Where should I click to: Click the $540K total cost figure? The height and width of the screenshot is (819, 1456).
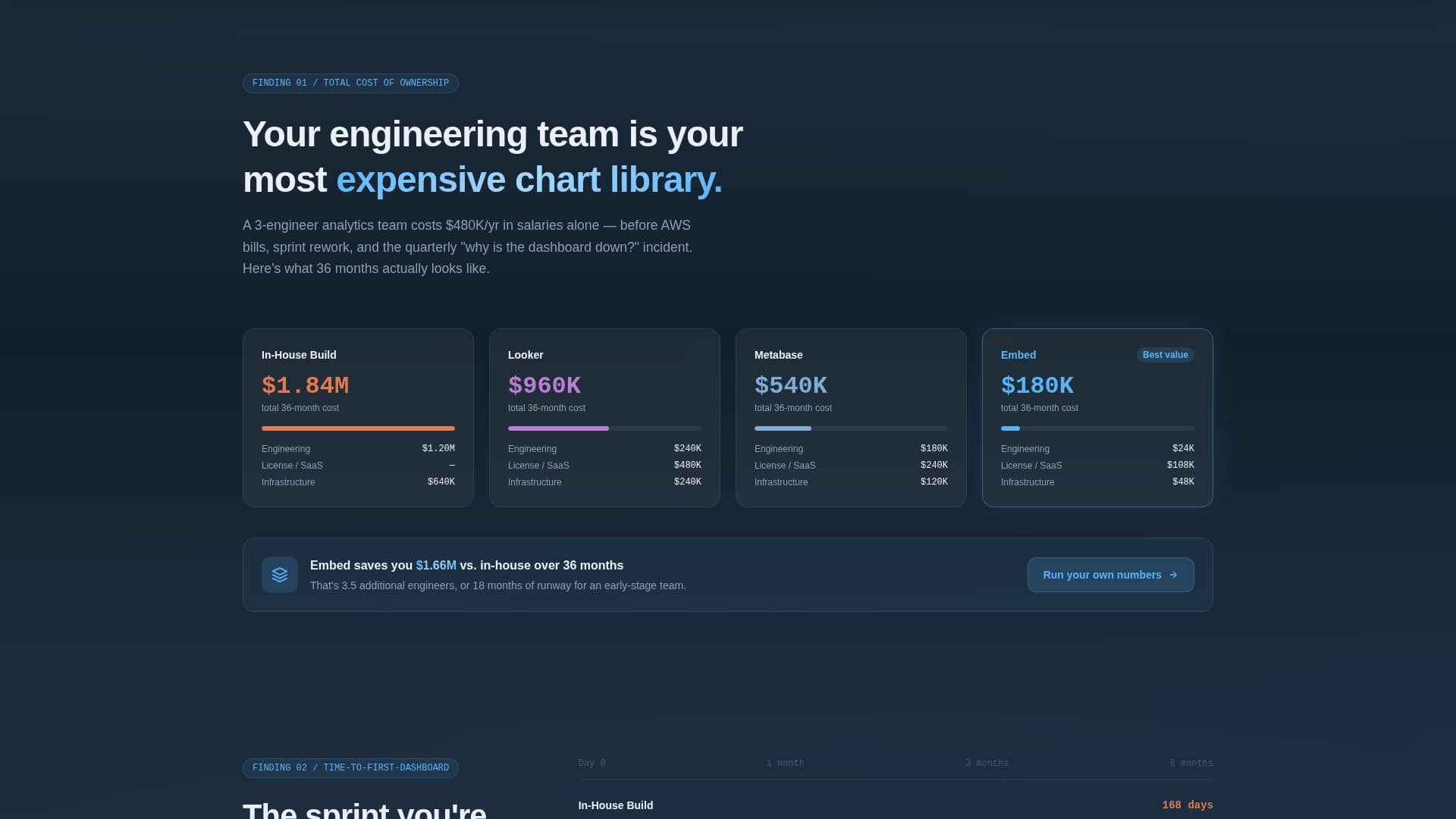point(791,385)
